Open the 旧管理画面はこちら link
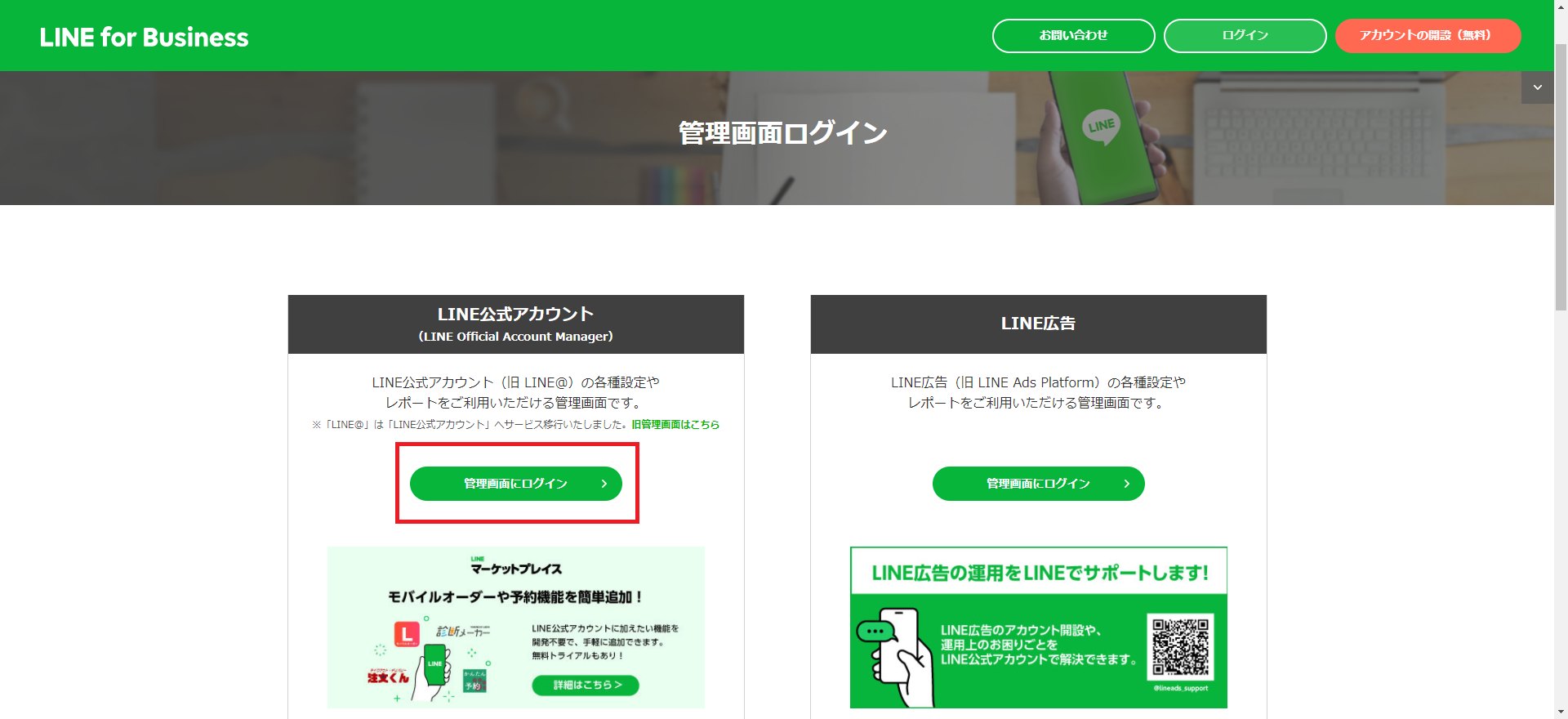The width and height of the screenshot is (1568, 719). tap(675, 425)
